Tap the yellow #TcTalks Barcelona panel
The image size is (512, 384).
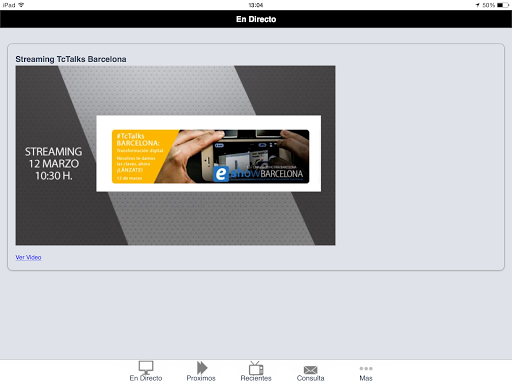click(x=140, y=156)
